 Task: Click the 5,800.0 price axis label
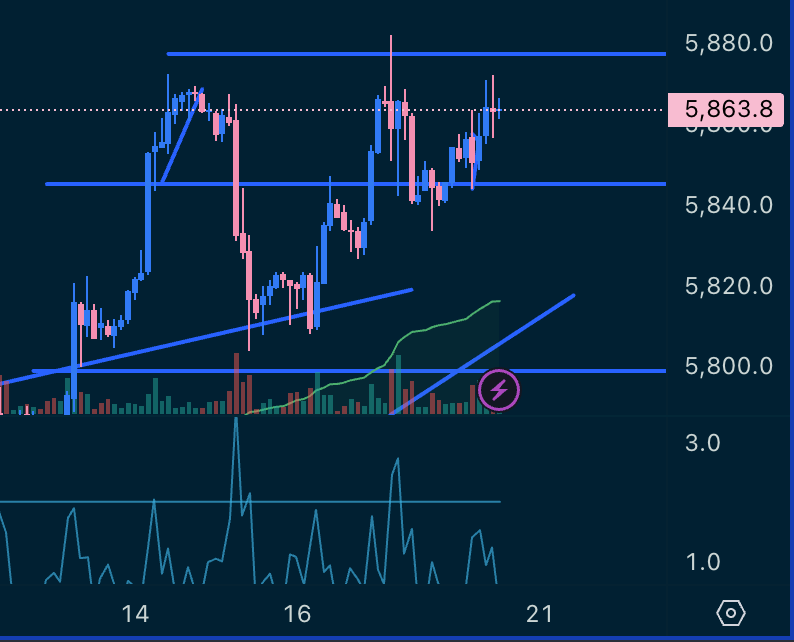(728, 366)
